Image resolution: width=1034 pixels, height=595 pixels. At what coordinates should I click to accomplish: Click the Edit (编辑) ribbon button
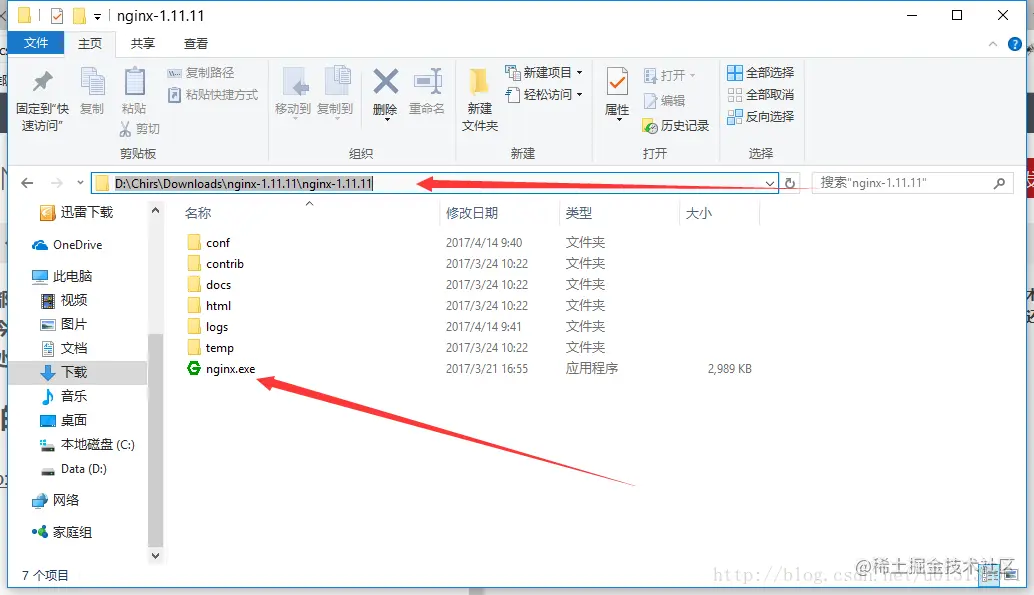(x=664, y=100)
